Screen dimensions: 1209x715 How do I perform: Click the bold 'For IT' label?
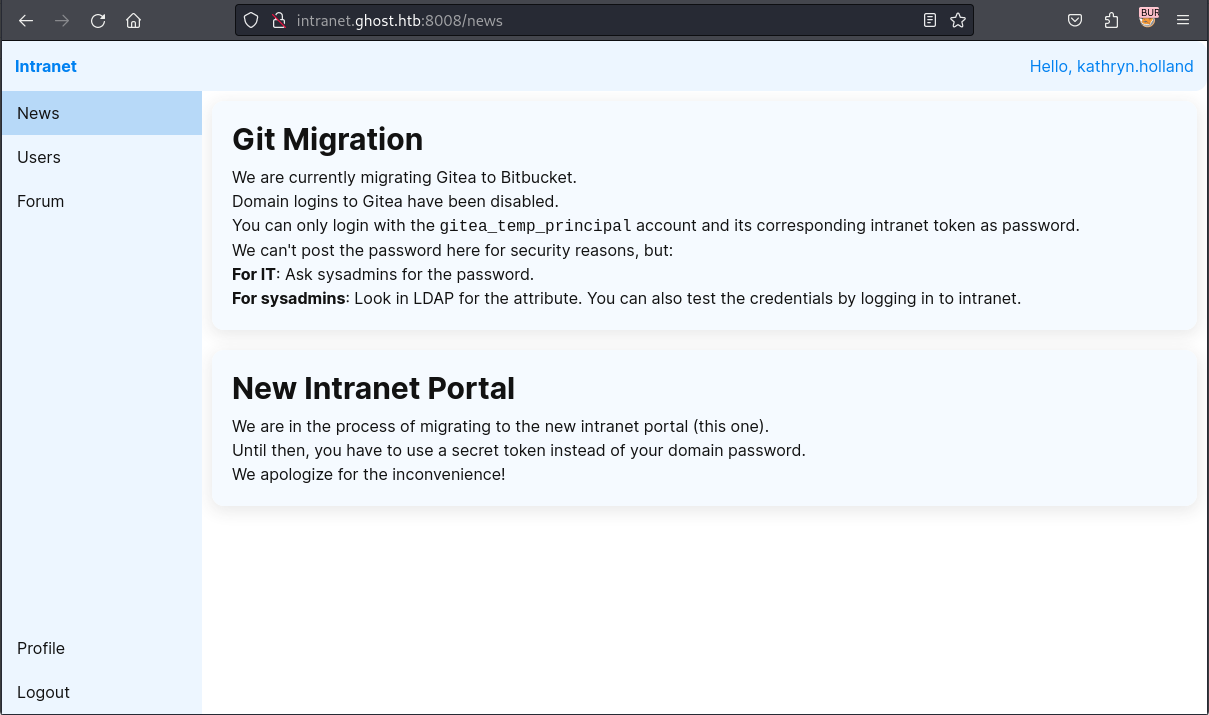tap(254, 274)
